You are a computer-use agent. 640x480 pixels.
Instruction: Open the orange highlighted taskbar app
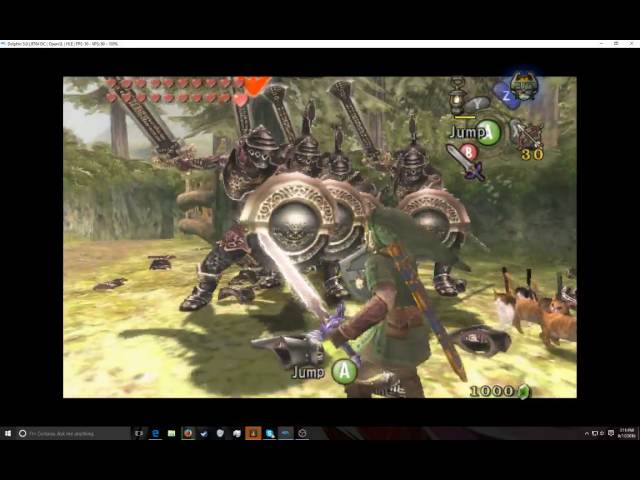[x=253, y=433]
